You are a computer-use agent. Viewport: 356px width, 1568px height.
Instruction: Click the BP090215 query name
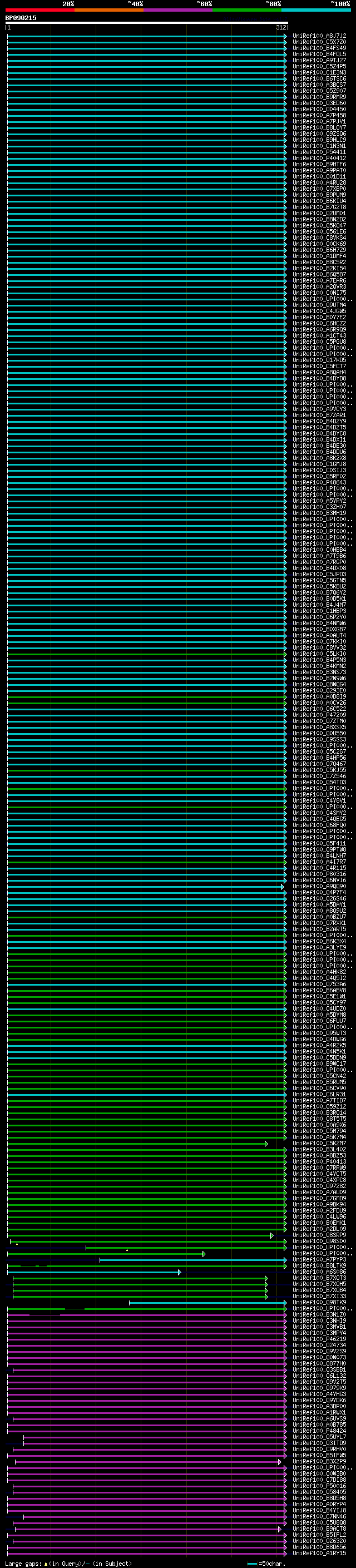coord(21,18)
